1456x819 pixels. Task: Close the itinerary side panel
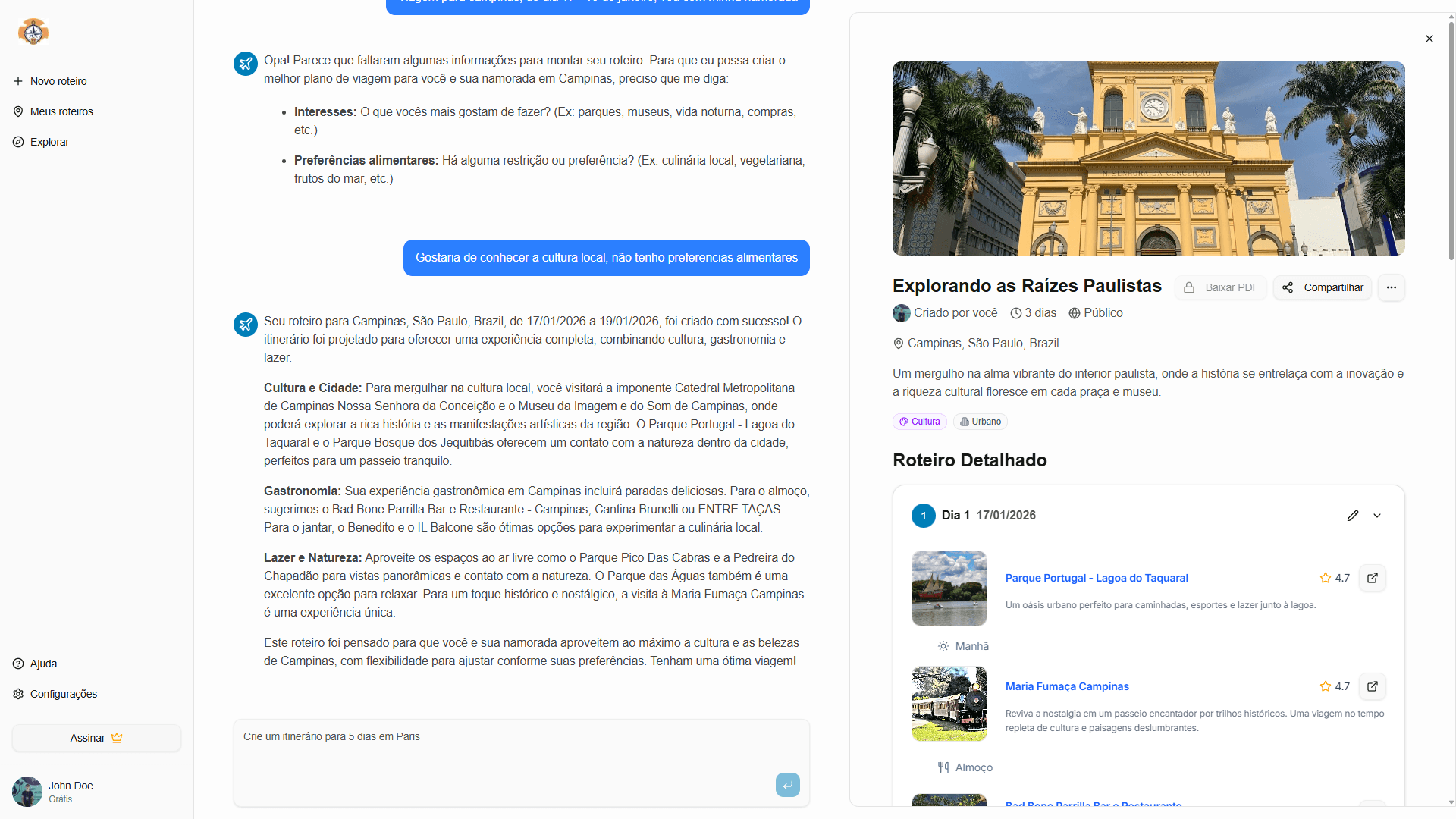[x=1429, y=39]
